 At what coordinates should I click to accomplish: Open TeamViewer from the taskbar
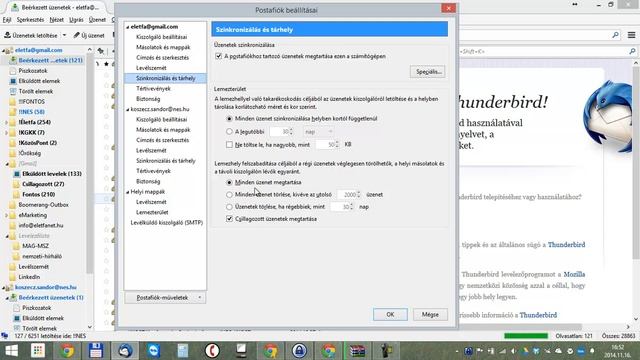[x=154, y=351]
